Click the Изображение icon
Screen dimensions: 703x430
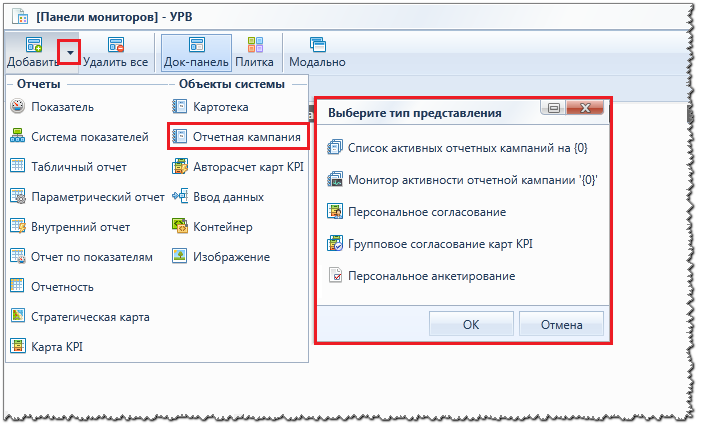pyautogui.click(x=179, y=256)
